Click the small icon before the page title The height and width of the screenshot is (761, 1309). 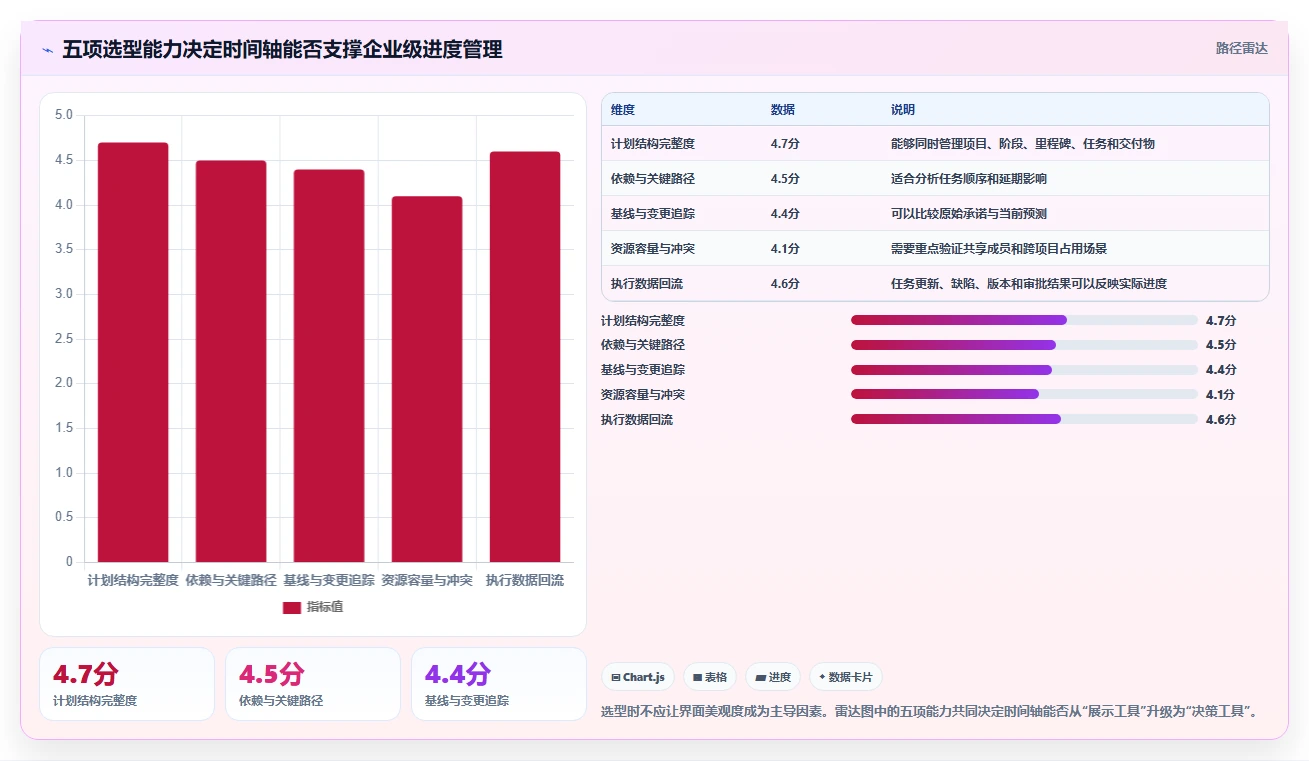coord(48,49)
